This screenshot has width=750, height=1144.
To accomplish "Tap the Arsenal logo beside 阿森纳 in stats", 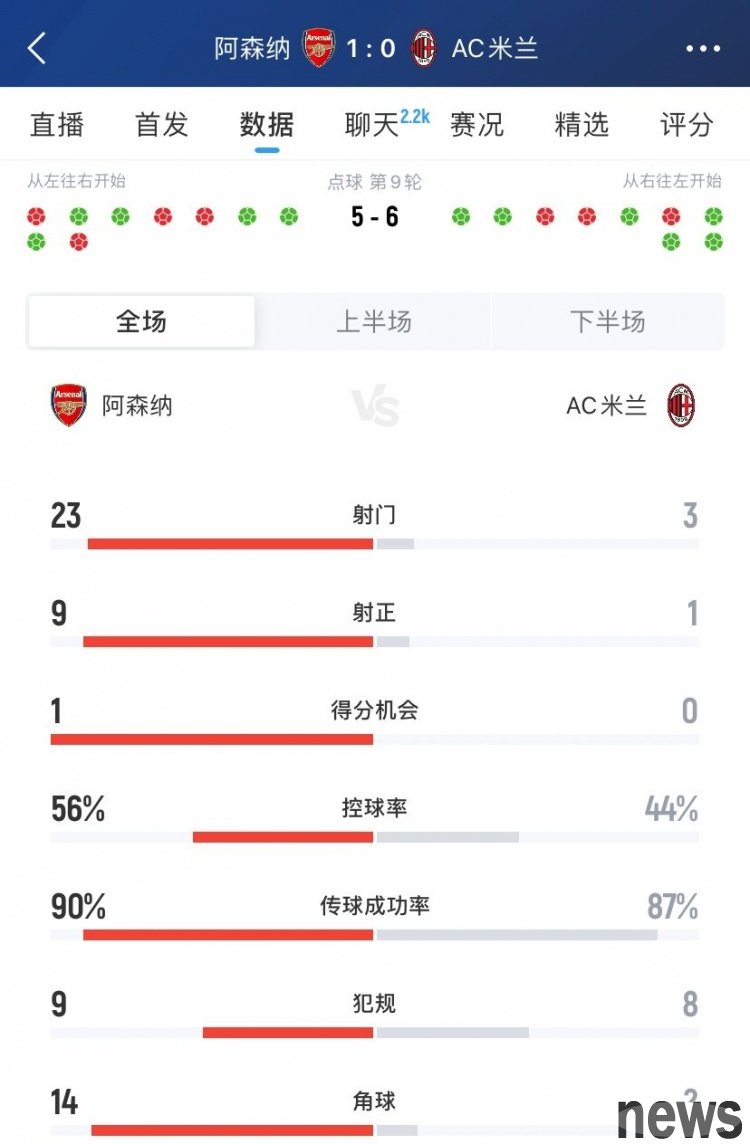I will tap(69, 405).
